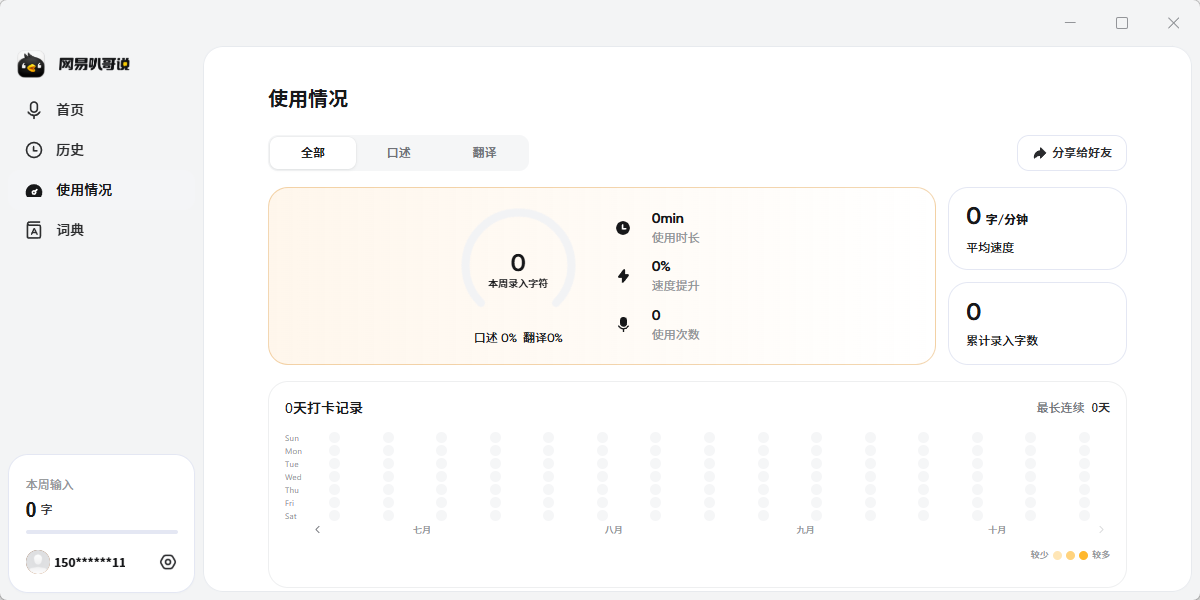The image size is (1200, 600).
Task: Click the 口述 0% text
Action: pos(495,338)
